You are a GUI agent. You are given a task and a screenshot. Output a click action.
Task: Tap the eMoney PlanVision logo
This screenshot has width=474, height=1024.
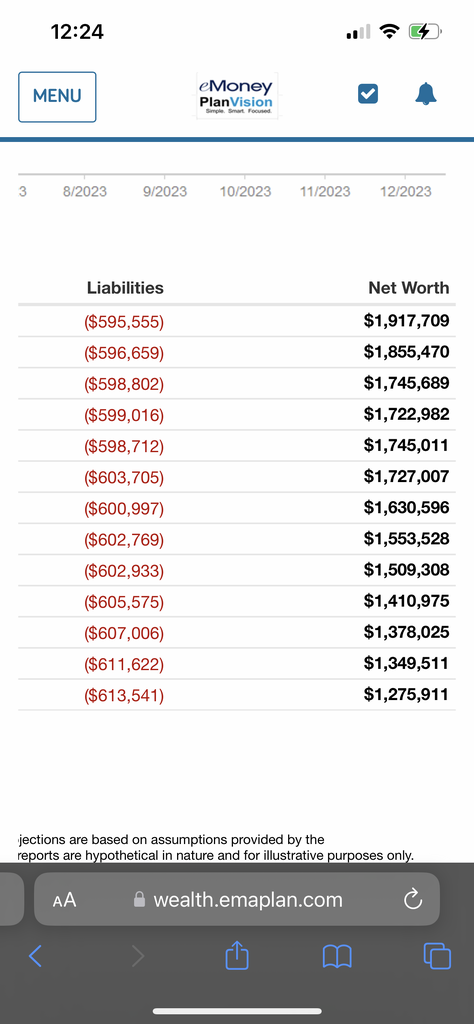coord(237,96)
